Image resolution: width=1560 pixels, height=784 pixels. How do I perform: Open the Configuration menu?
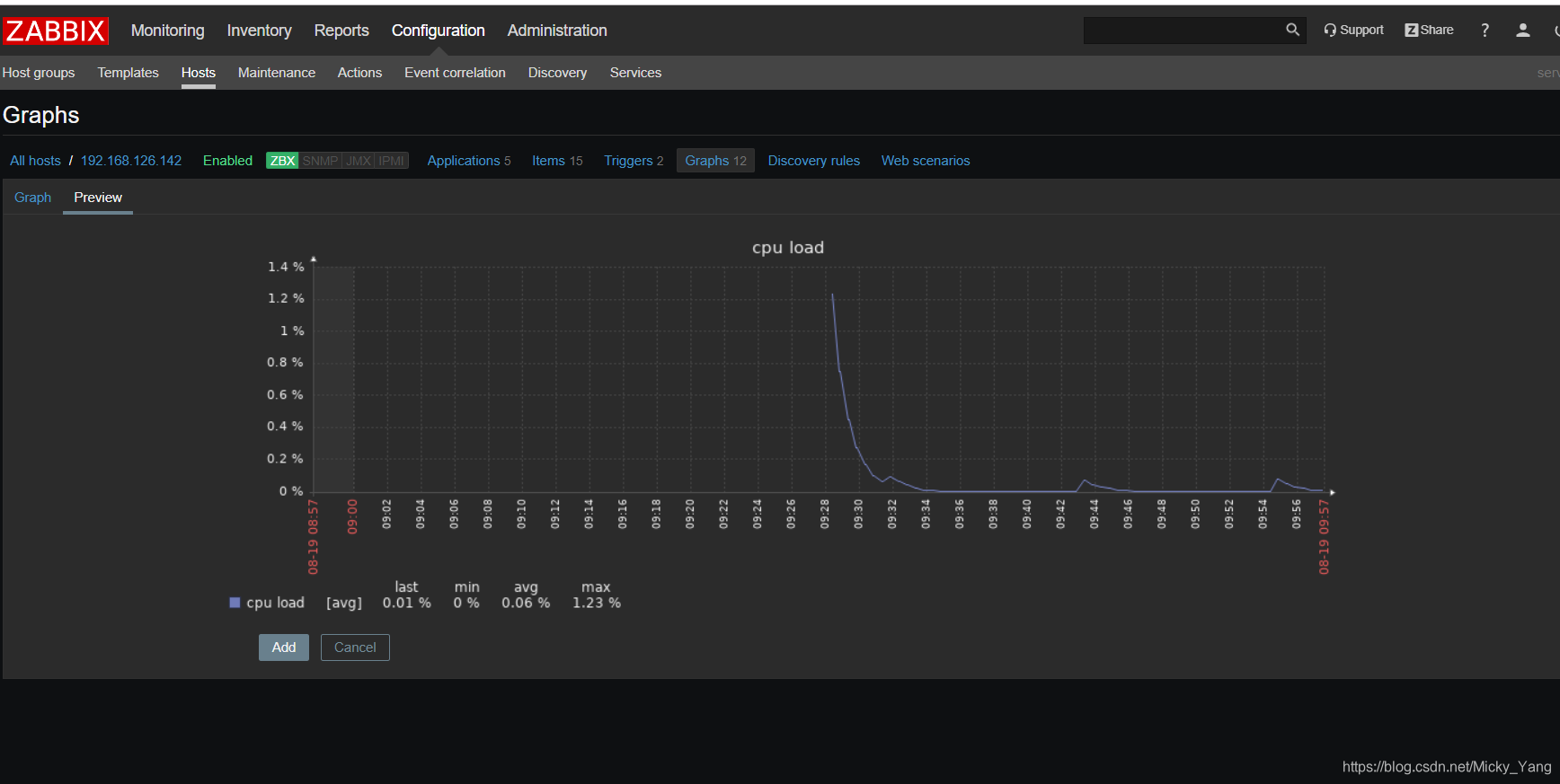pyautogui.click(x=438, y=31)
